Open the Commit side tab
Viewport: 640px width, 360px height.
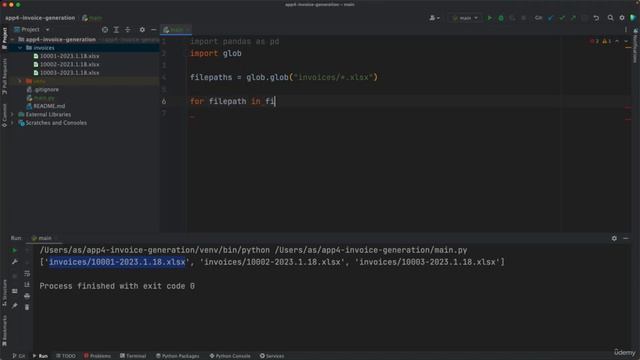click(x=4, y=115)
